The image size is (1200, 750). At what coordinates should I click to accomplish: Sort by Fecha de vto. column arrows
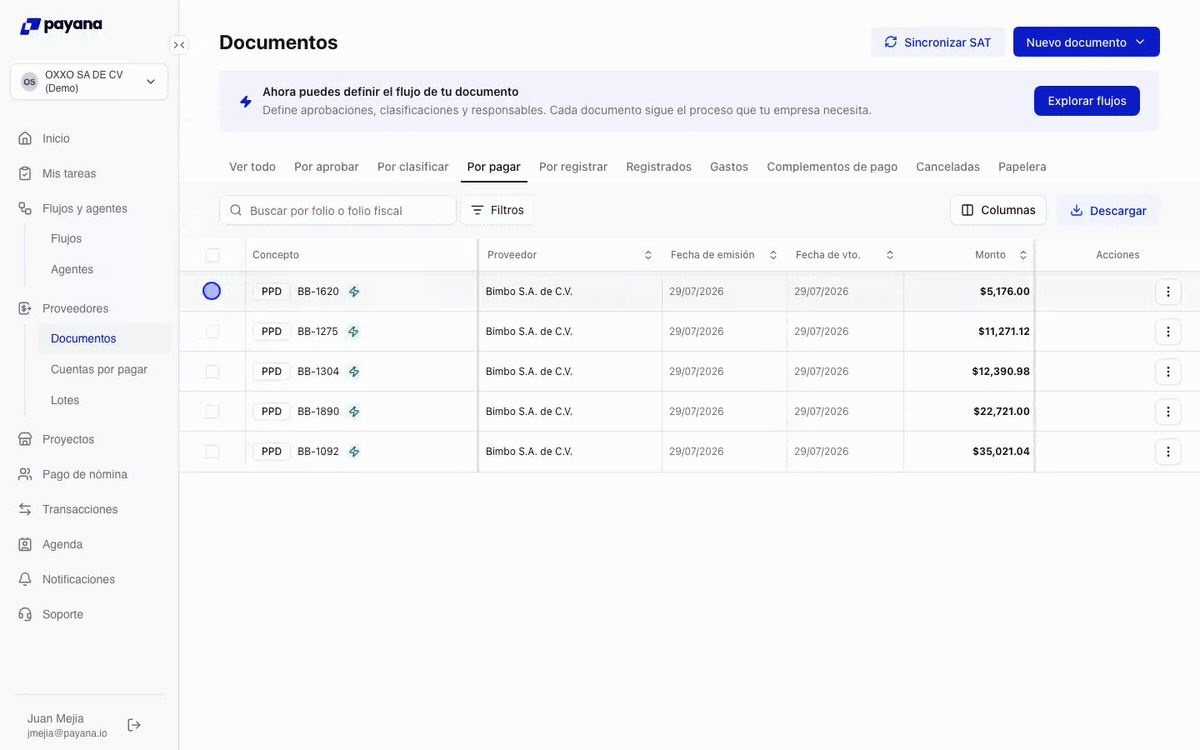pyautogui.click(x=890, y=255)
